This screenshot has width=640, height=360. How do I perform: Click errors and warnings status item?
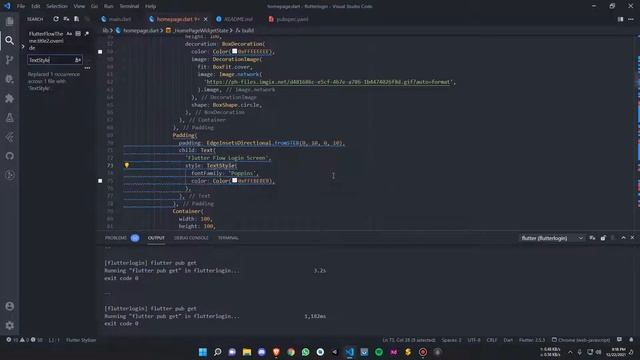click(24, 340)
